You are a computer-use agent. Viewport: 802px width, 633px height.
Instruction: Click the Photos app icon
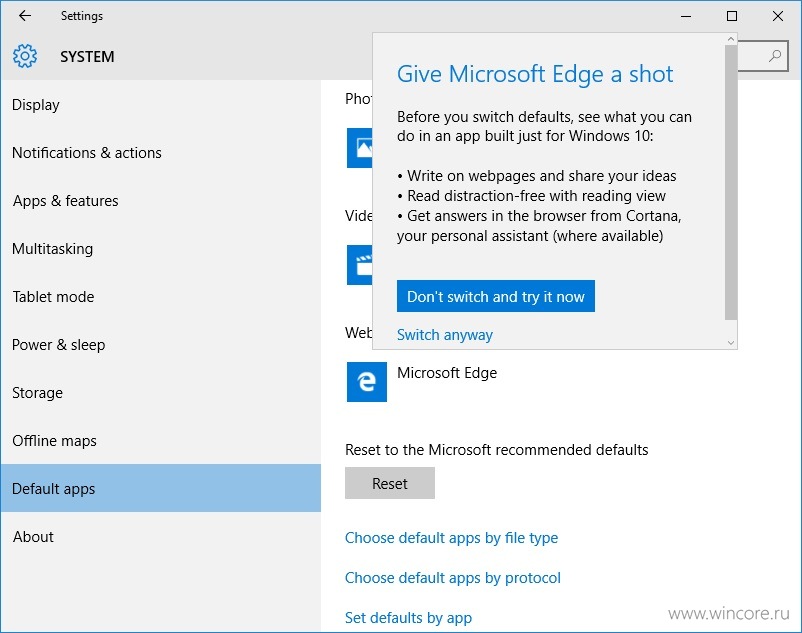[x=360, y=148]
